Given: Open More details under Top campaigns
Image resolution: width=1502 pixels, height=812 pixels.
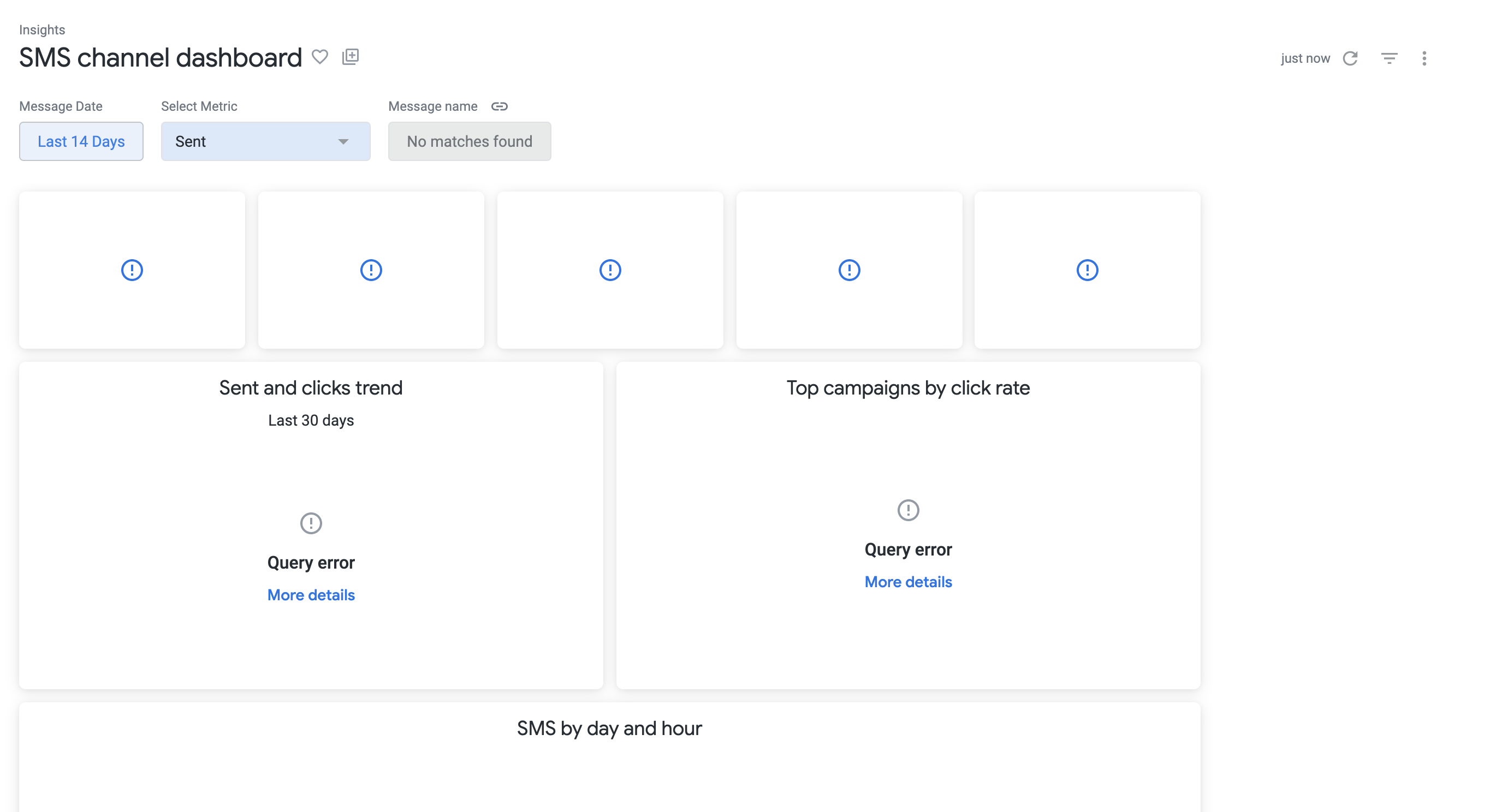Looking at the screenshot, I should [908, 582].
